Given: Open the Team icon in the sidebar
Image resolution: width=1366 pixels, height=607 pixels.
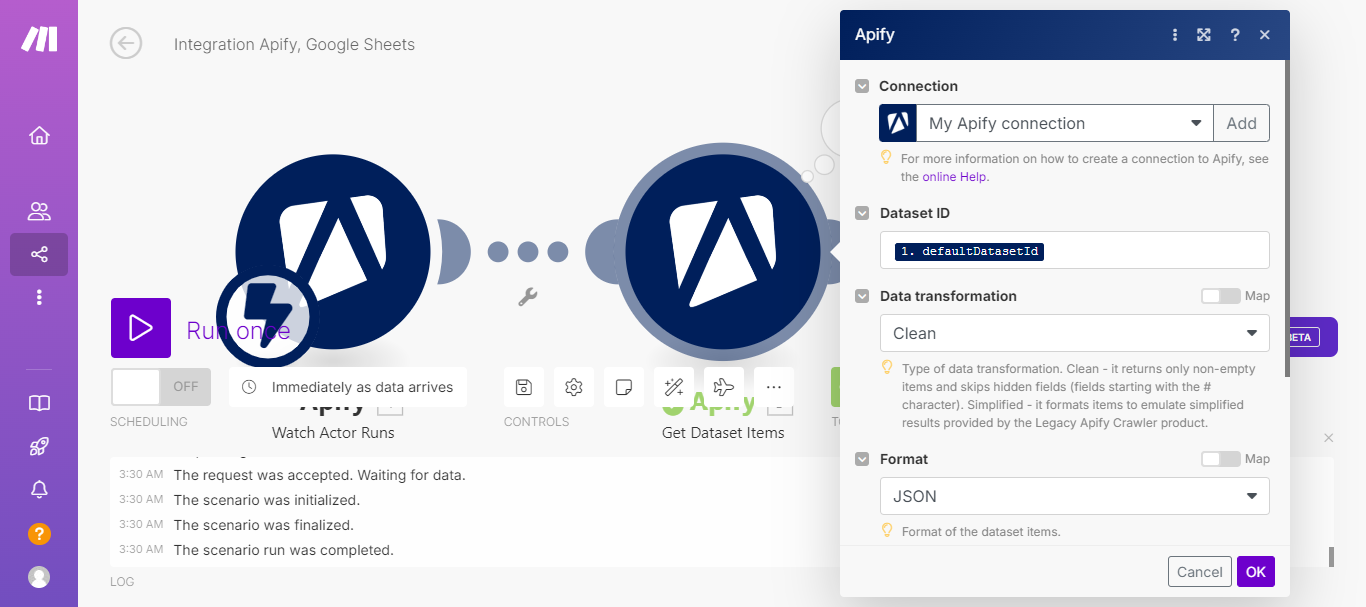Looking at the screenshot, I should coord(39,211).
